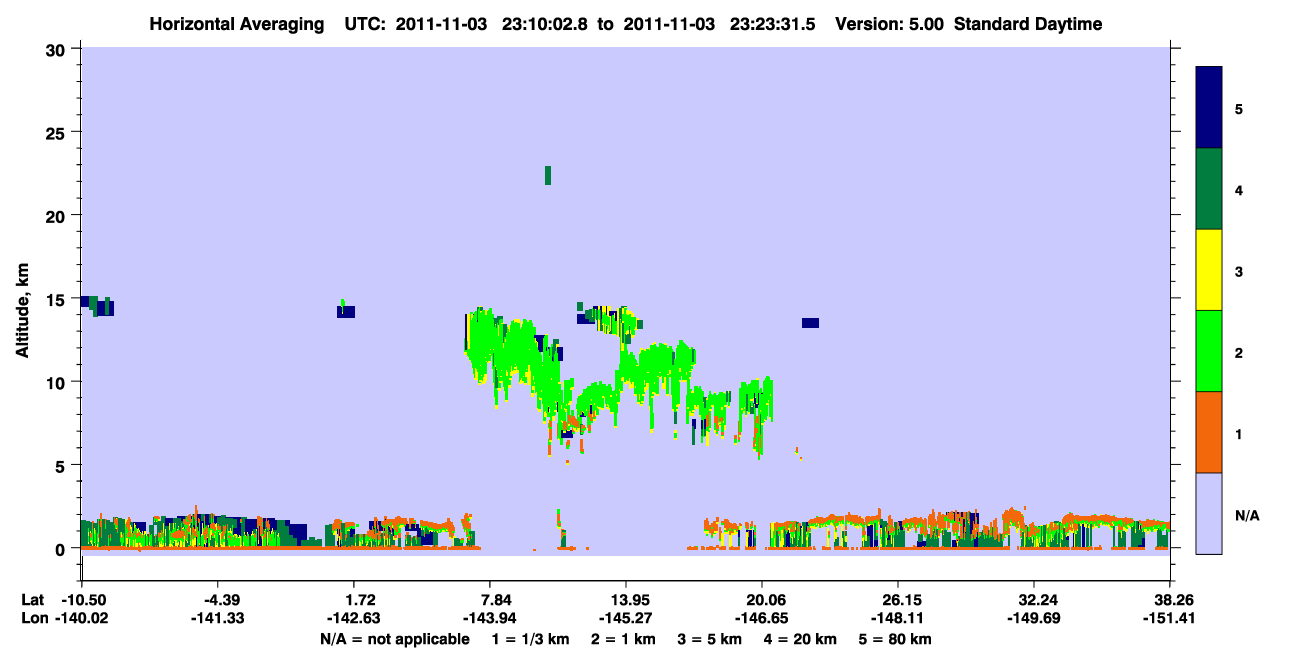The image size is (1300, 667).
Task: Click the yellow colorbar segment labeled 3
Action: (1209, 270)
